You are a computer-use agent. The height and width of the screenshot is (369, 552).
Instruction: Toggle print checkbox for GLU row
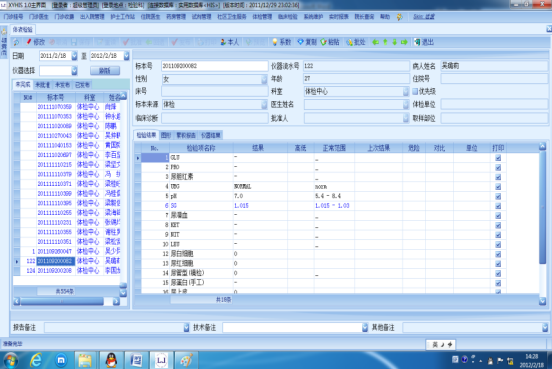point(498,158)
